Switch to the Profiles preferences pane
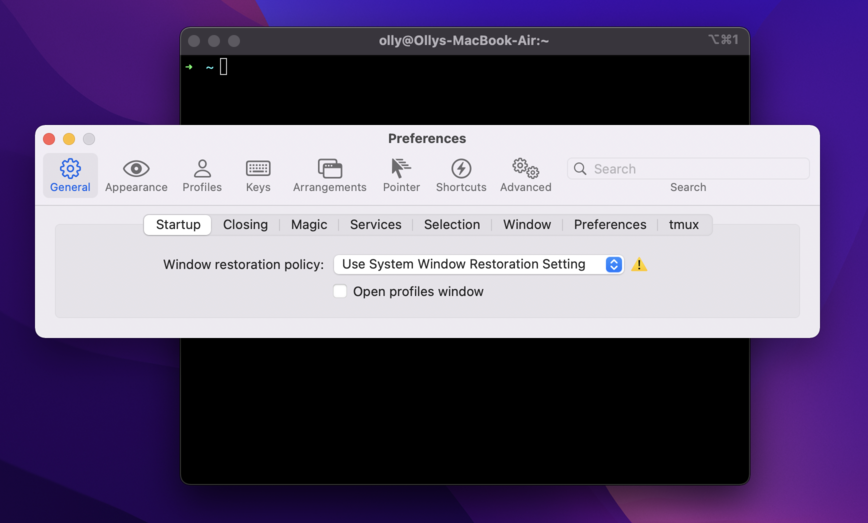Viewport: 868px width, 523px height. pos(202,175)
